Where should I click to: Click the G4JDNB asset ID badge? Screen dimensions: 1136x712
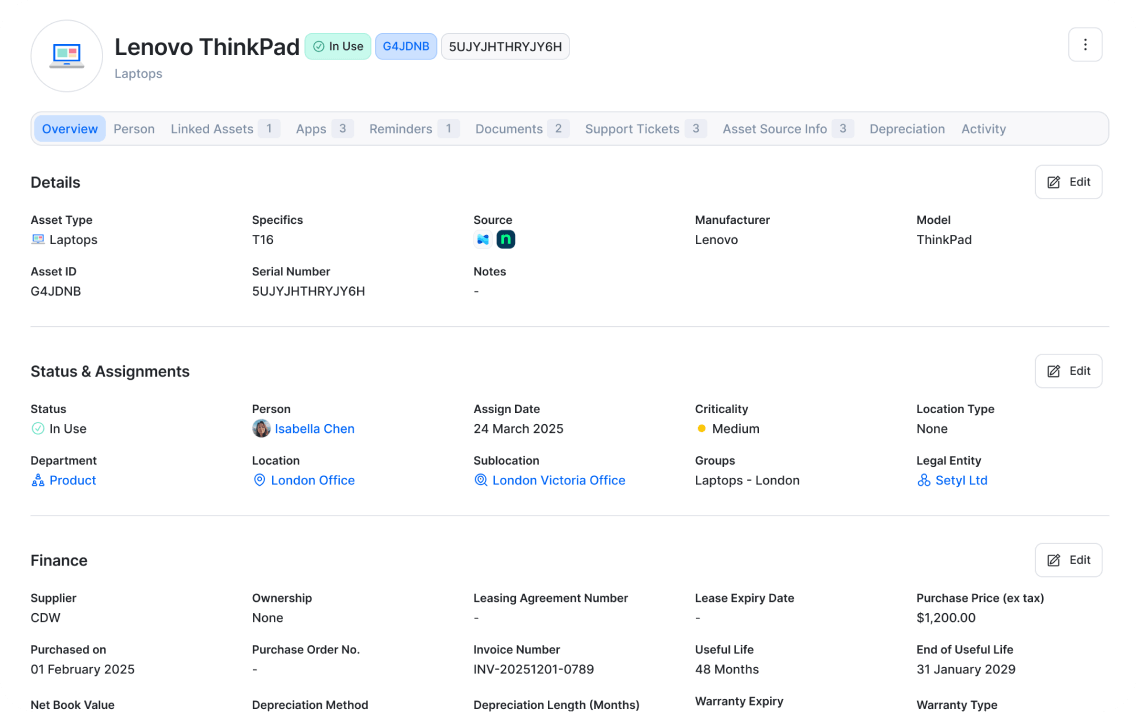click(406, 46)
